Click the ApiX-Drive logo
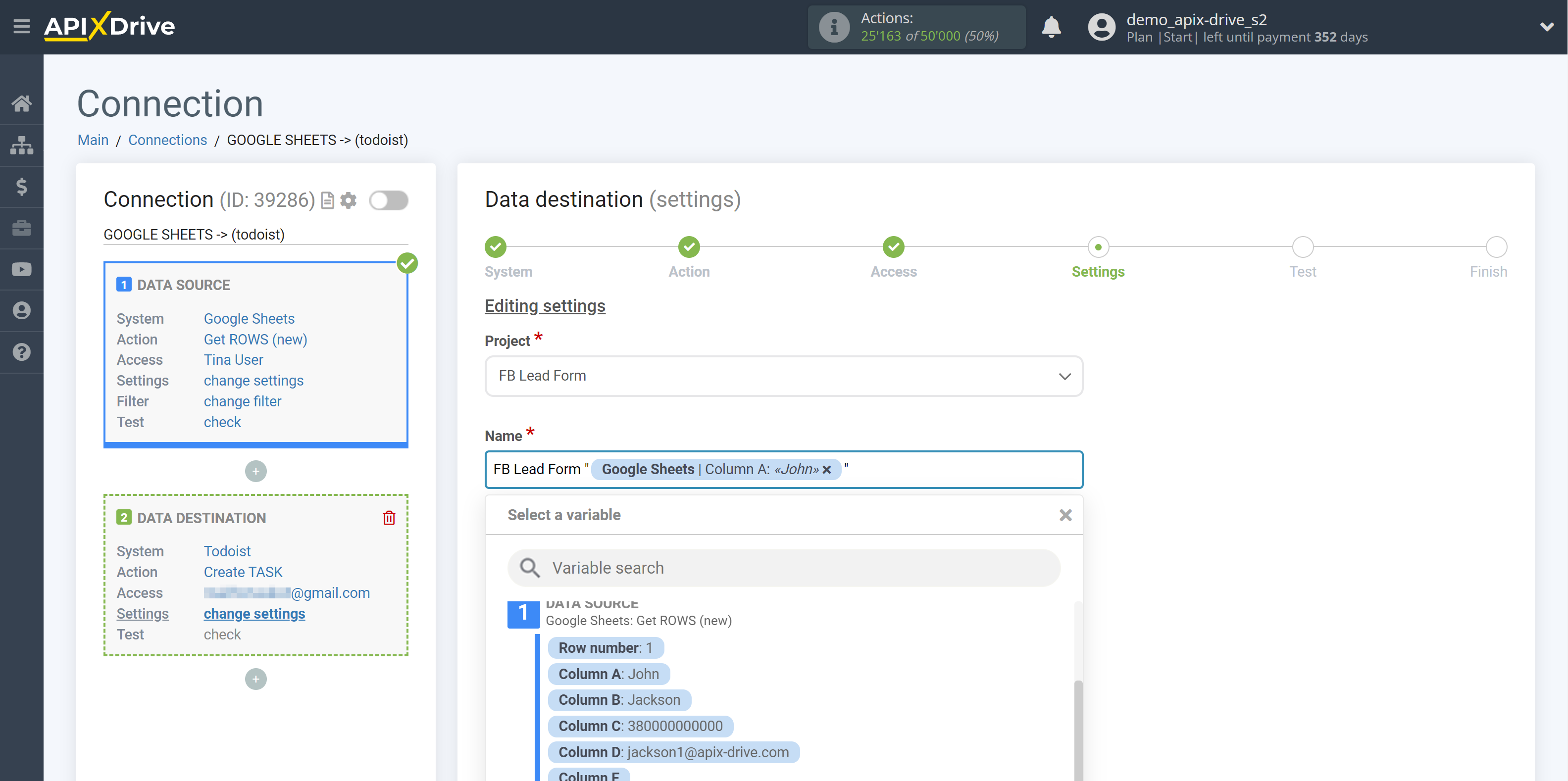The width and height of the screenshot is (1568, 781). (109, 26)
